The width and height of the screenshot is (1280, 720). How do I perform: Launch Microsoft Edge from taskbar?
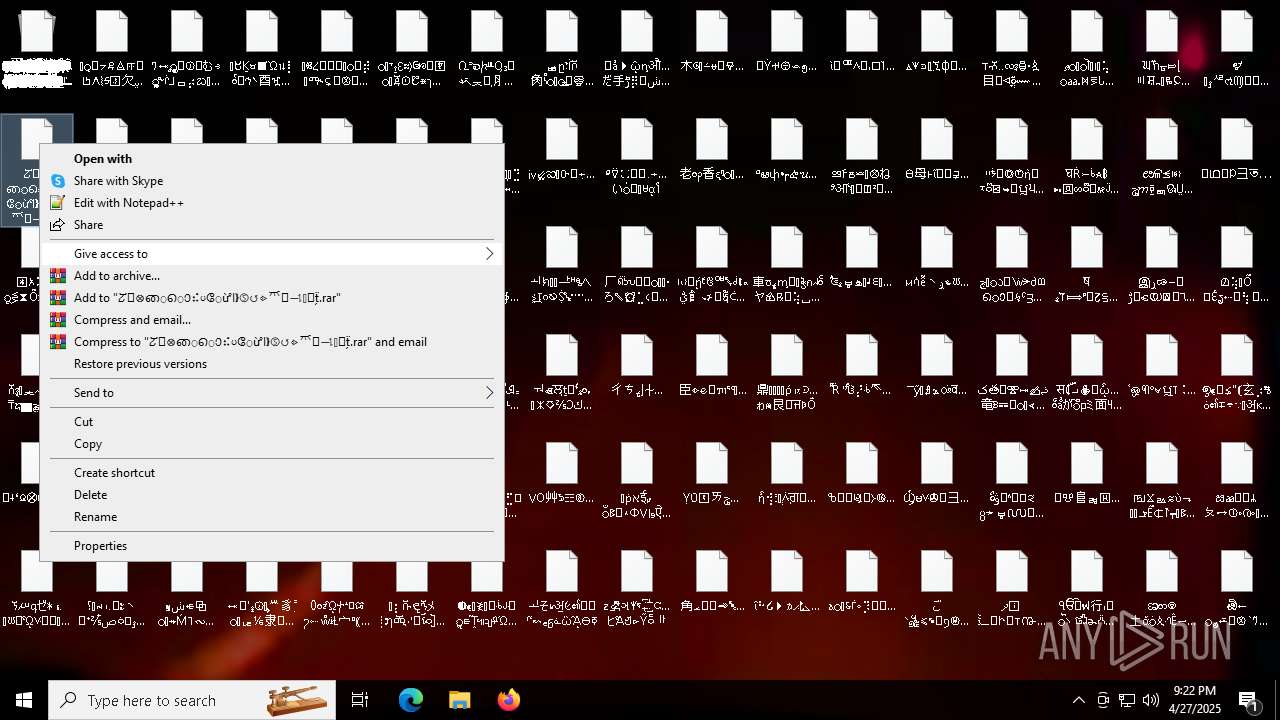[411, 700]
